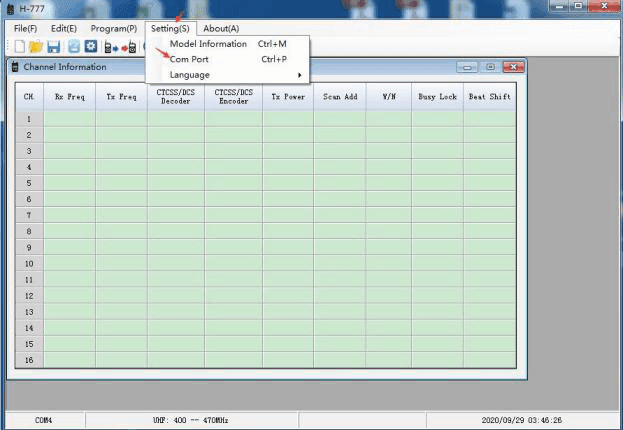Click Tx Power cell in channel 5
This screenshot has height=430, width=623.
coord(288,183)
